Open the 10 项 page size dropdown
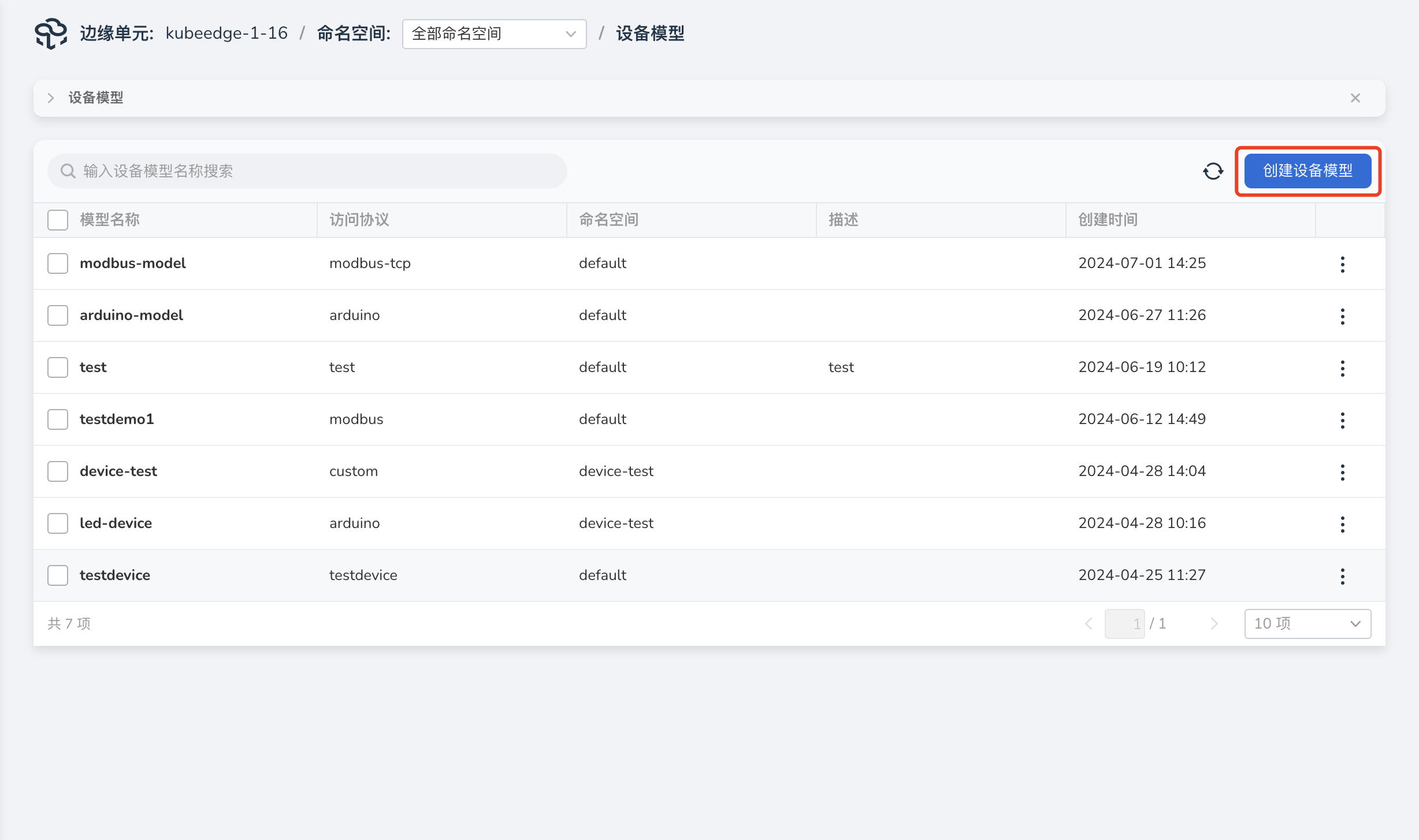 coord(1307,623)
